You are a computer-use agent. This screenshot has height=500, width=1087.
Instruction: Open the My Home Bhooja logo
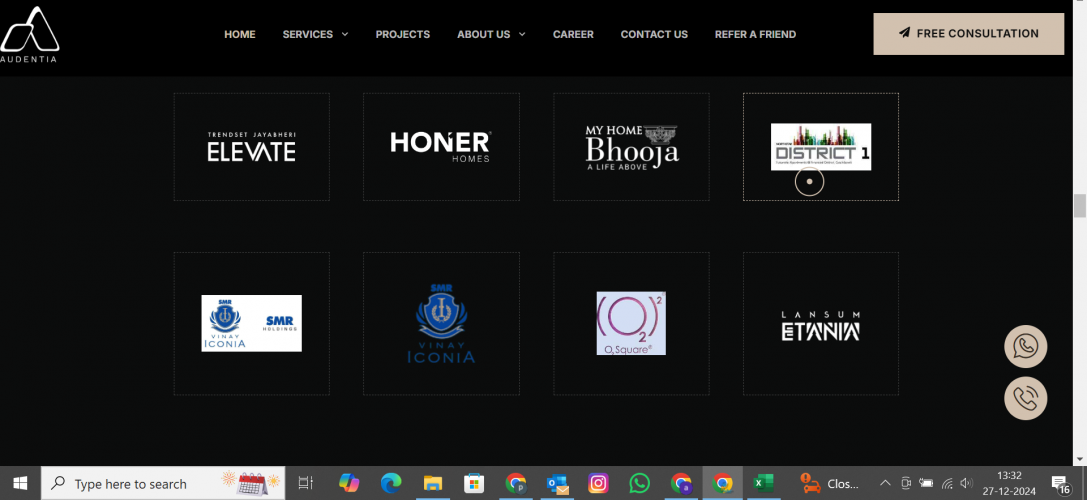click(632, 147)
